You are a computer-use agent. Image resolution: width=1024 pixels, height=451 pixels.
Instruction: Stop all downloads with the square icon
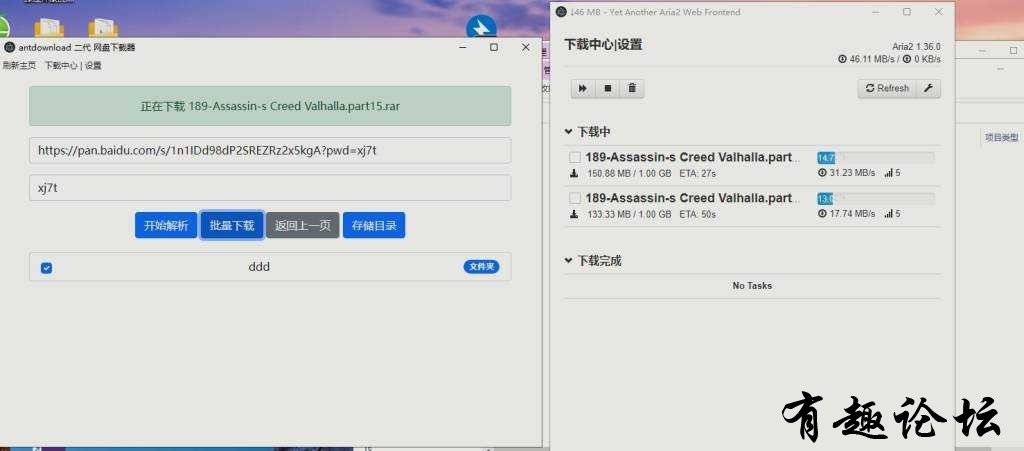coord(607,88)
